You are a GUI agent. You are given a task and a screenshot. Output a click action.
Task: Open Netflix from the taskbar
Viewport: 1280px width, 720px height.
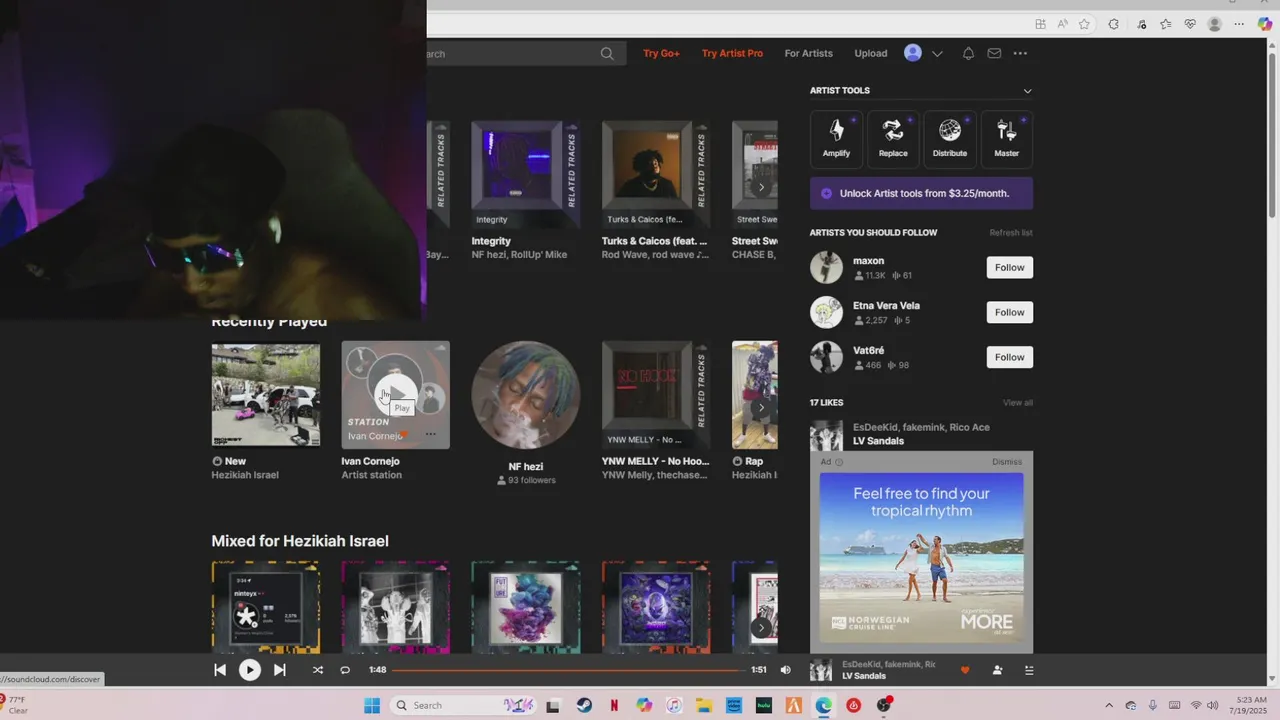click(614, 705)
